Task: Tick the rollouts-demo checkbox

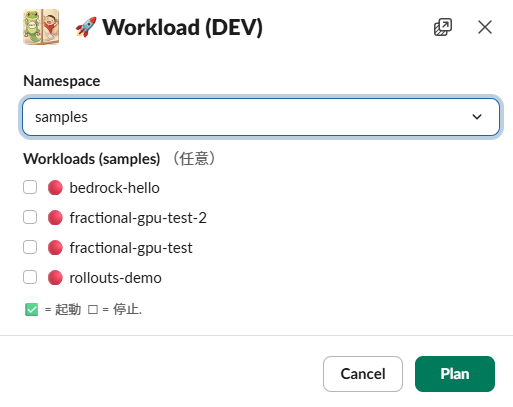Action: 30,277
